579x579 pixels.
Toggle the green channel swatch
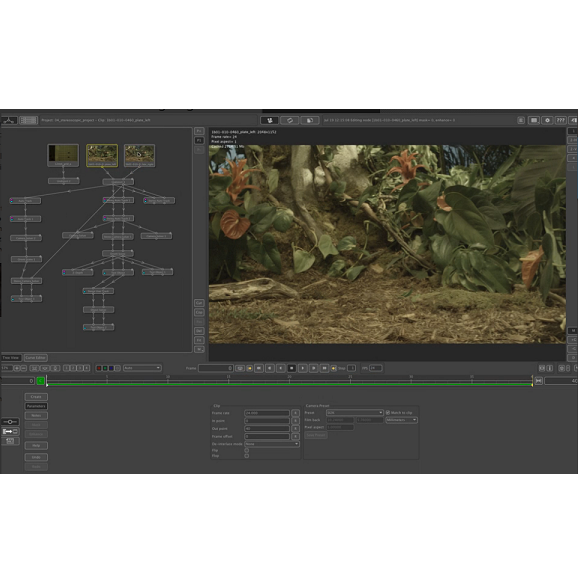tap(105, 368)
